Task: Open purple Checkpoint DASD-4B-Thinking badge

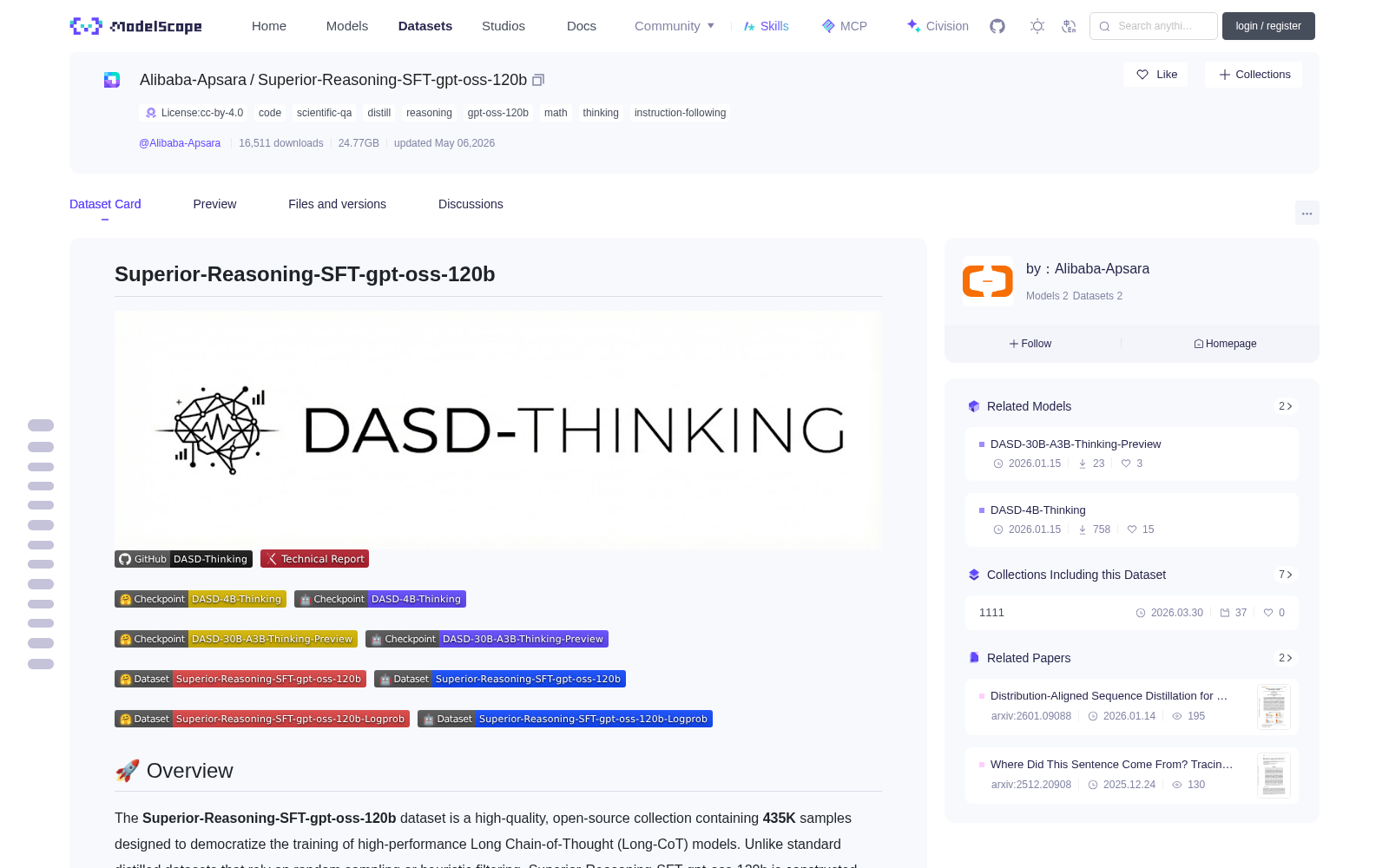Action: 380,599
